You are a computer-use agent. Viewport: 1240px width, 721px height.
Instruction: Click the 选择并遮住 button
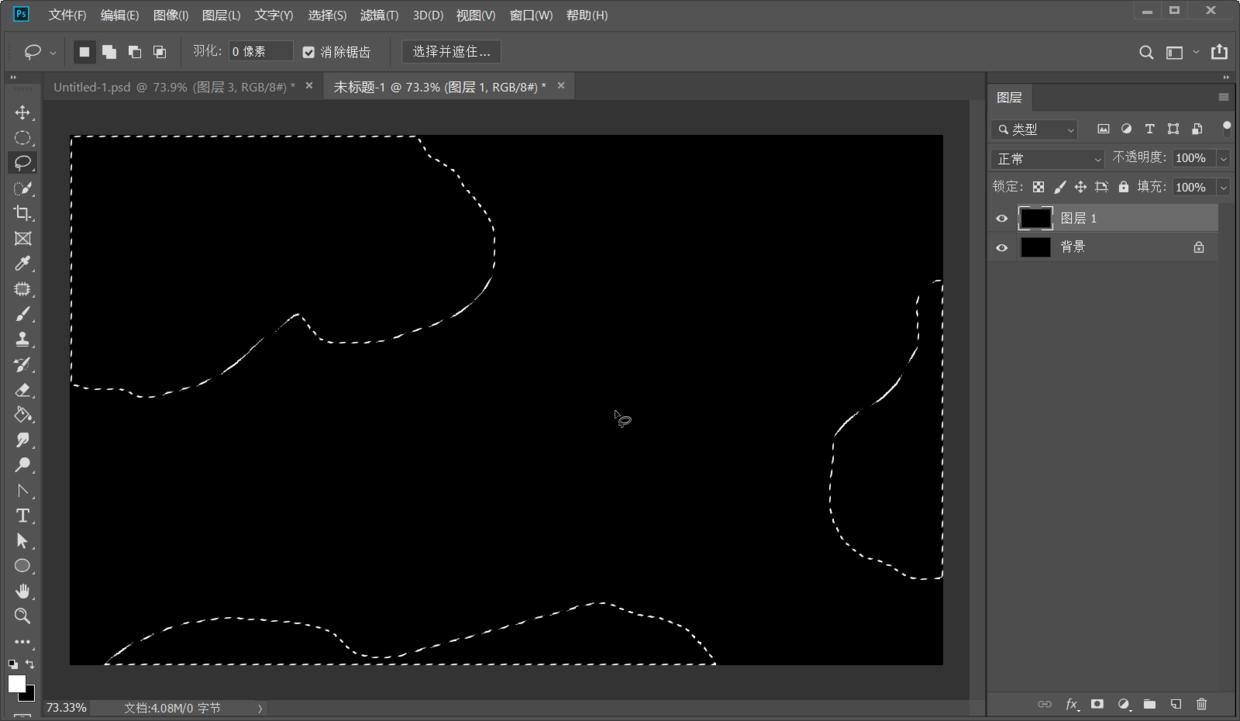point(451,52)
